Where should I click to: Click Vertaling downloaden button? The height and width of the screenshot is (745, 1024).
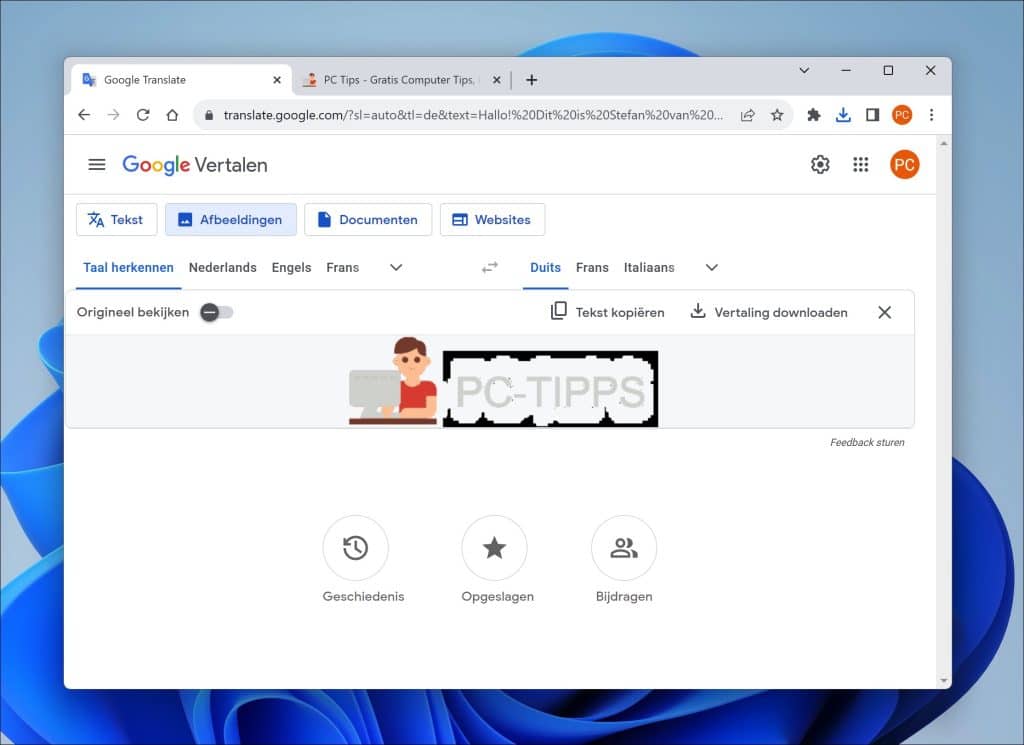pos(769,312)
